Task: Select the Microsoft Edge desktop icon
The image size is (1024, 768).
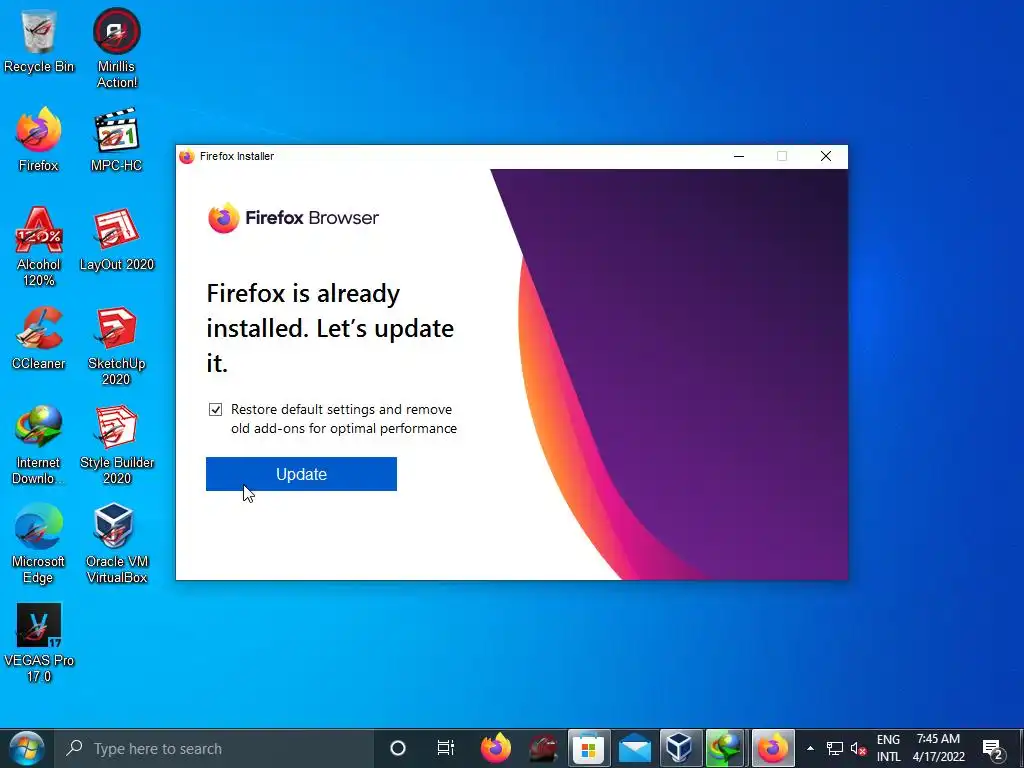Action: tap(39, 543)
